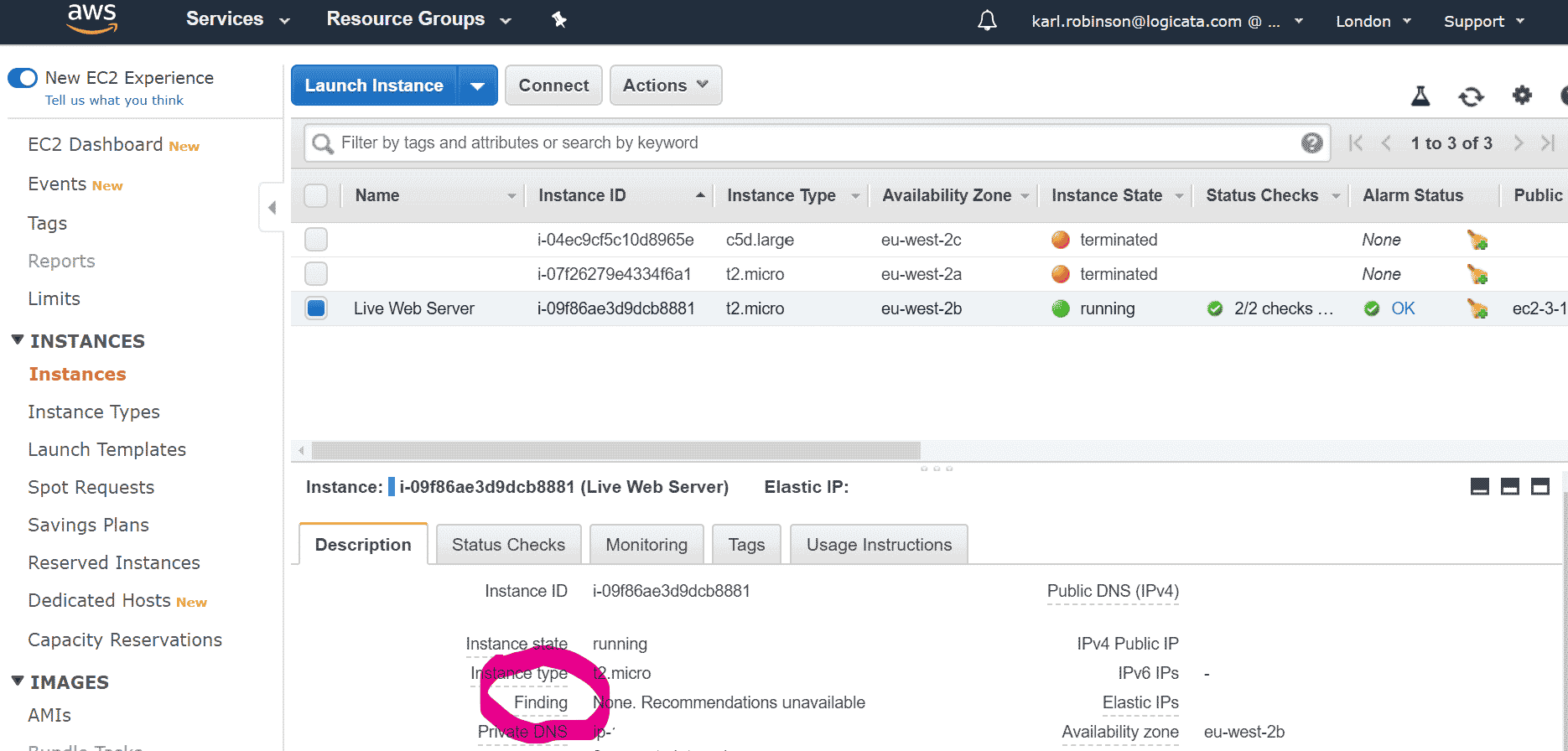Focus the filter by tags search field
Image resolution: width=1568 pixels, height=751 pixels.
[818, 143]
